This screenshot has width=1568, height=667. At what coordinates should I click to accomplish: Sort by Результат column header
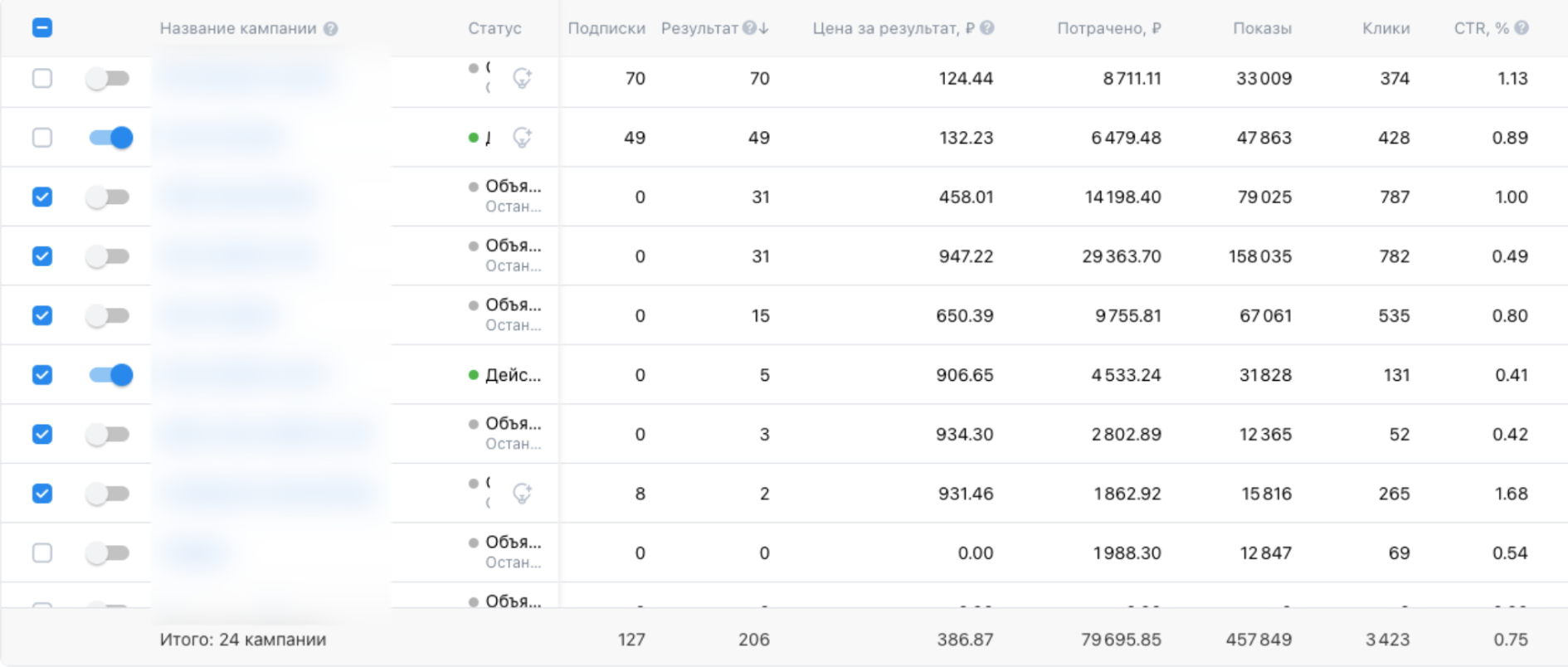coord(699,28)
